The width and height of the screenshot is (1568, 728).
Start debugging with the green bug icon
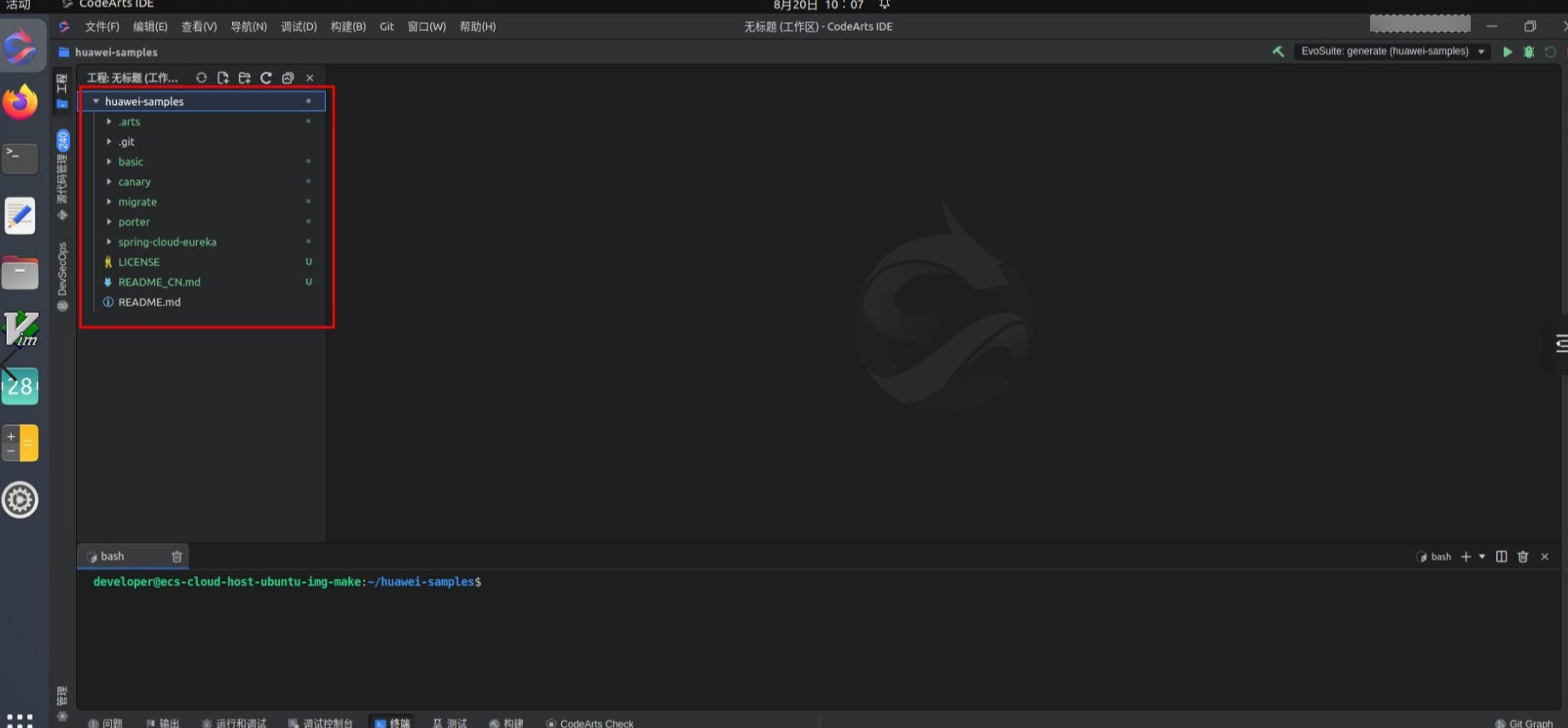[1529, 52]
